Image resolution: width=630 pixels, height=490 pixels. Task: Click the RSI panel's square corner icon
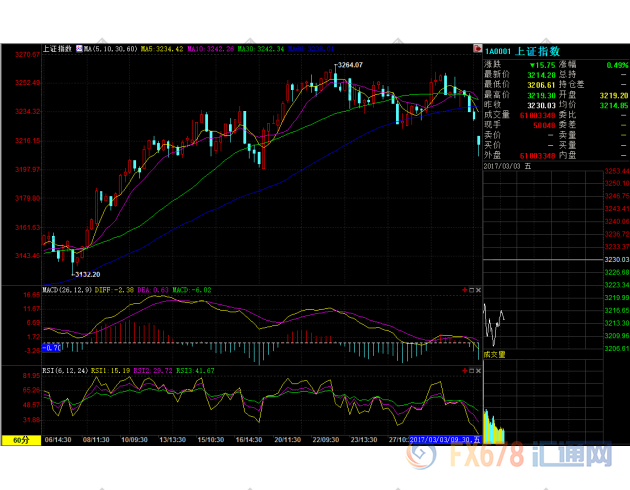click(x=472, y=370)
